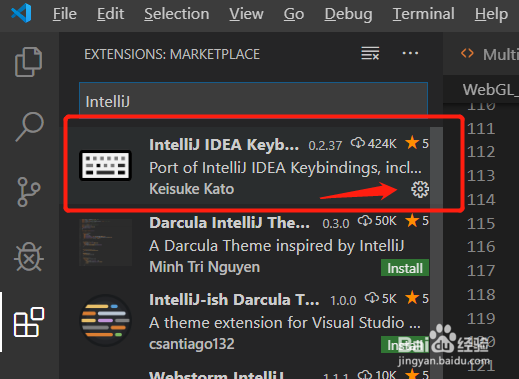
Task: Open the File menu
Action: [65, 14]
